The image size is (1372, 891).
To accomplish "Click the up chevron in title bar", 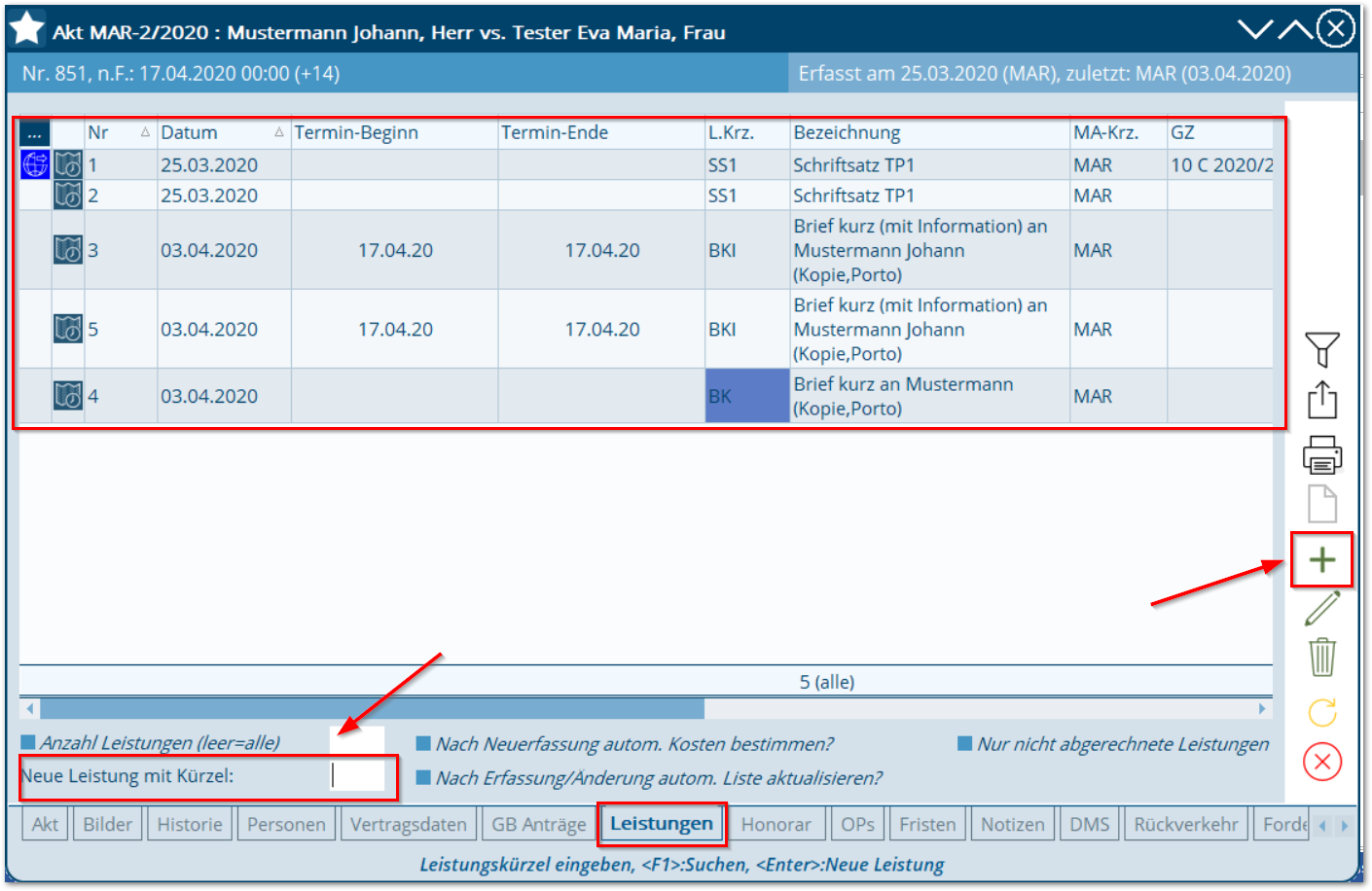I will point(1295,29).
